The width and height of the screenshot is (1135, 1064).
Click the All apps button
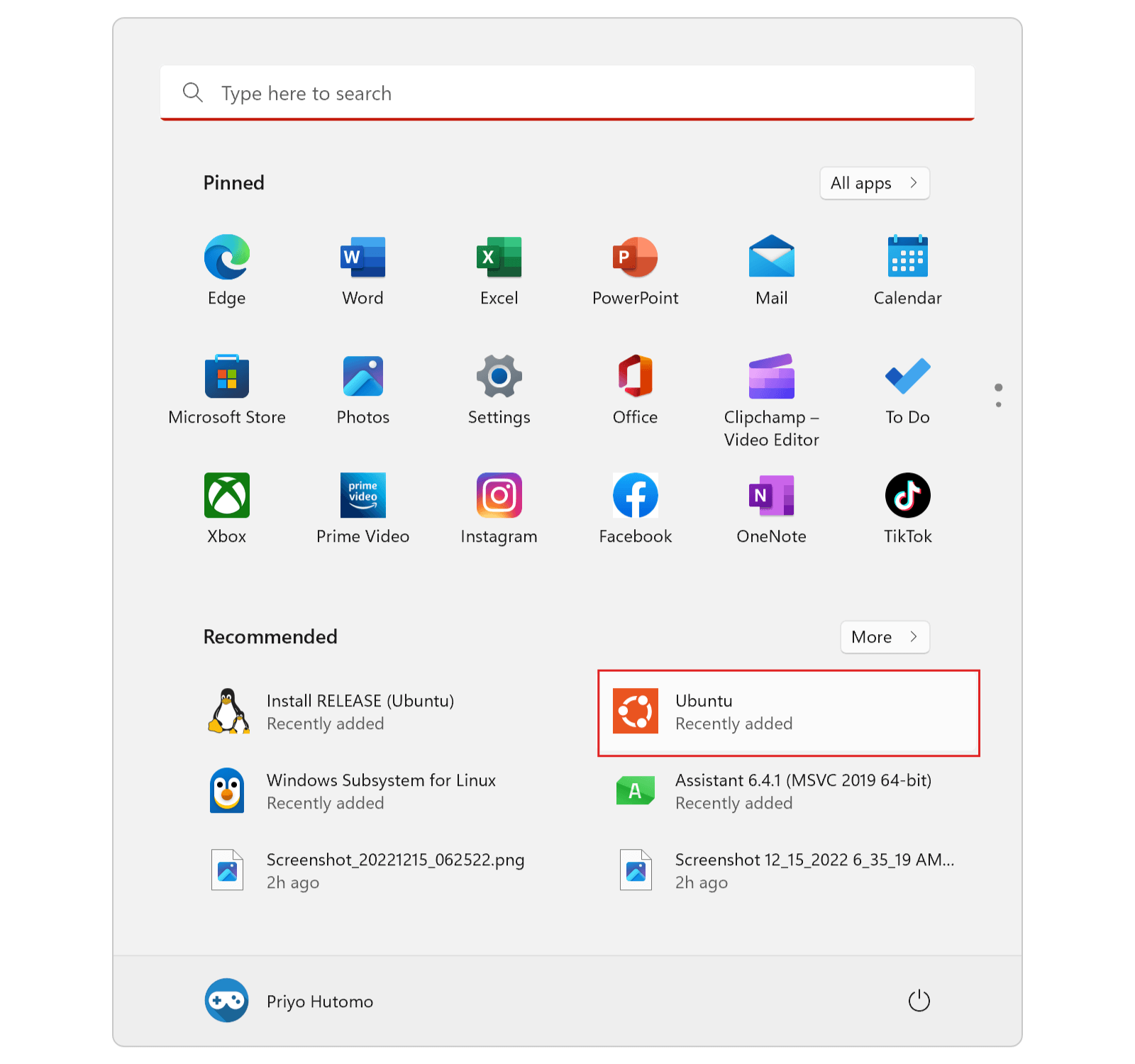875,183
